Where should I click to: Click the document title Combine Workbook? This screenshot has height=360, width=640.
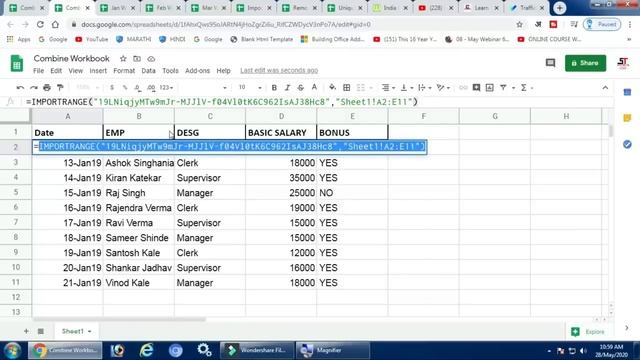coord(71,59)
